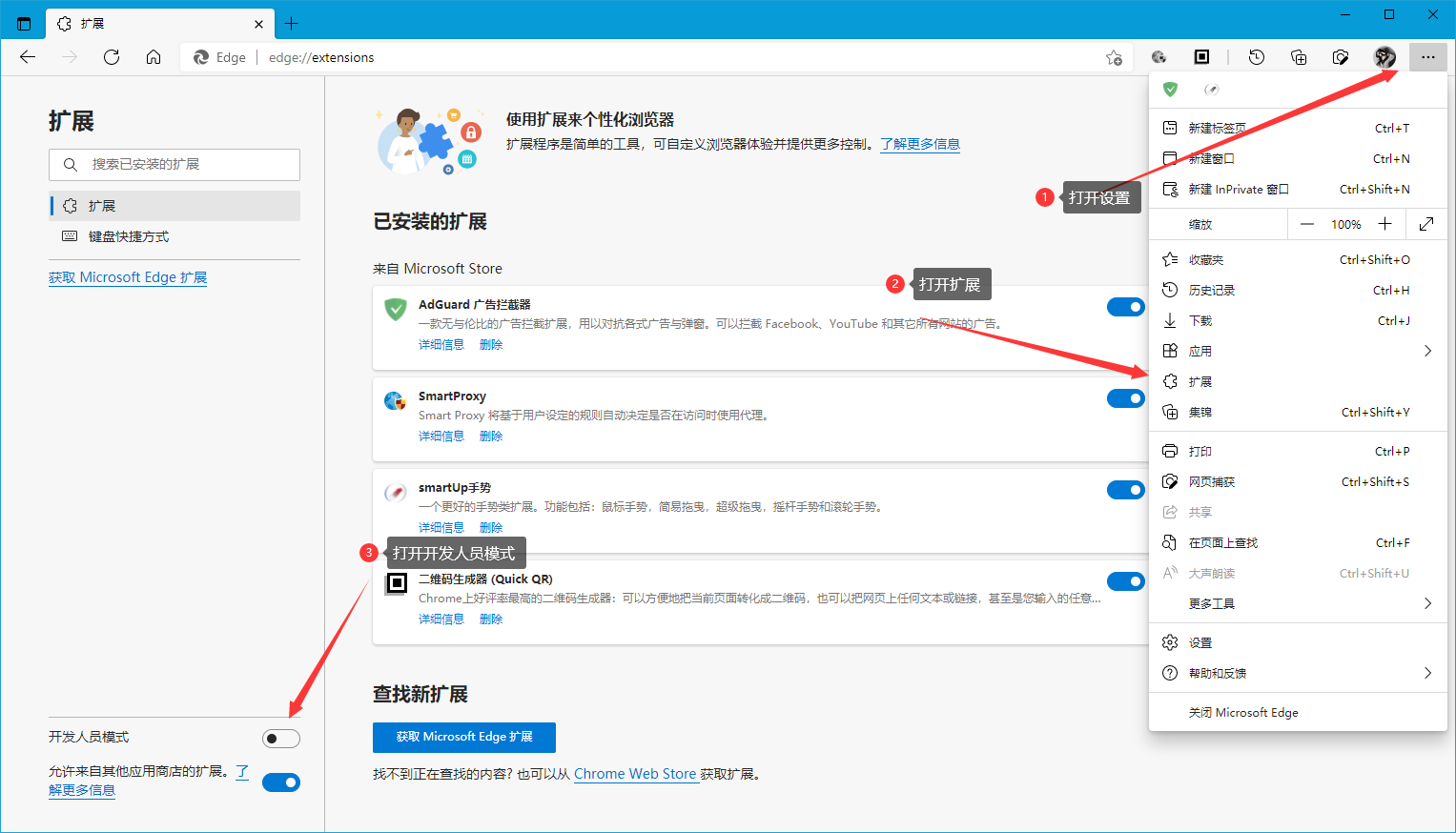Open 收藏夹 from the menu
This screenshot has width=1456, height=833.
(x=1298, y=259)
